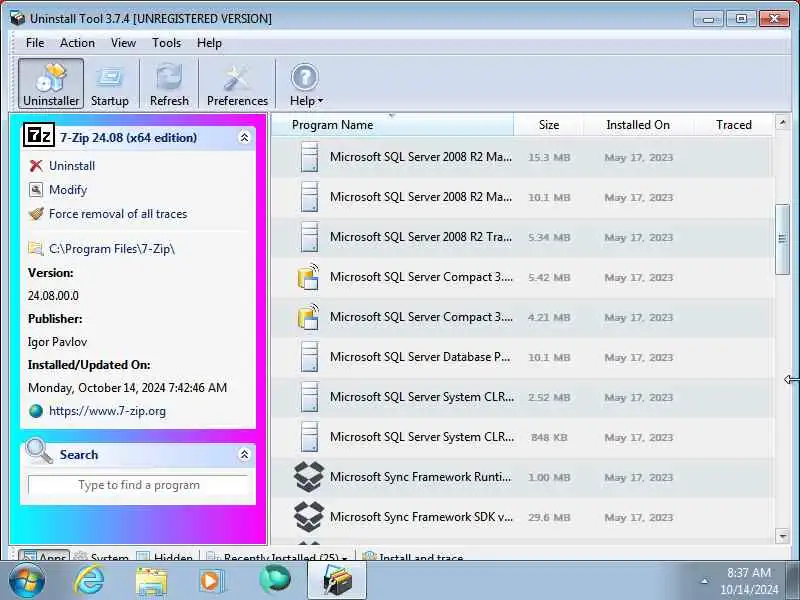Click the scrollbar up arrow
The height and width of the screenshot is (600, 800).
click(782, 122)
